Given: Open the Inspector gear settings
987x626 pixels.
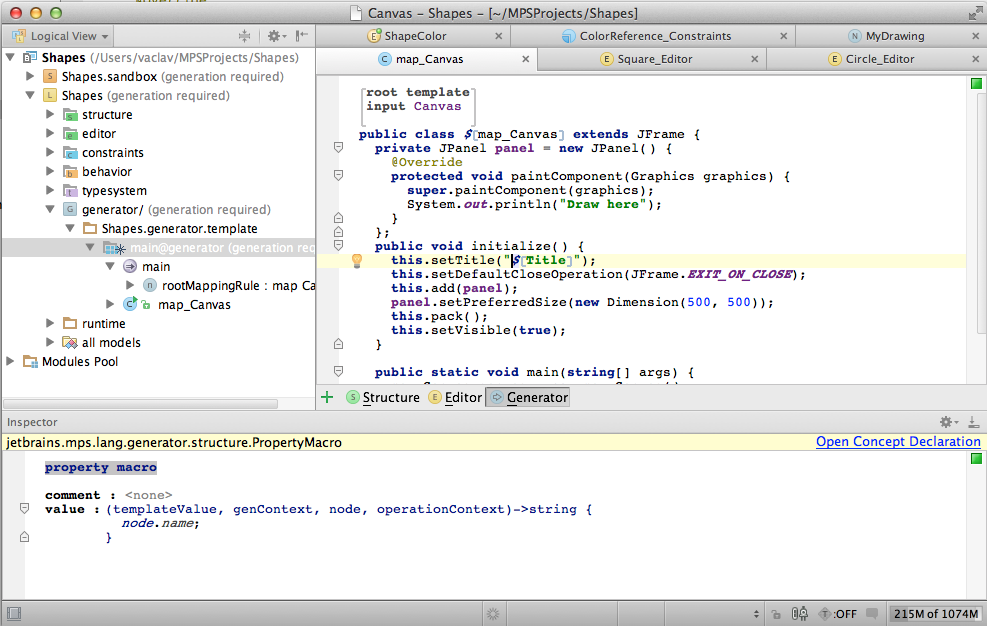Looking at the screenshot, I should (946, 422).
